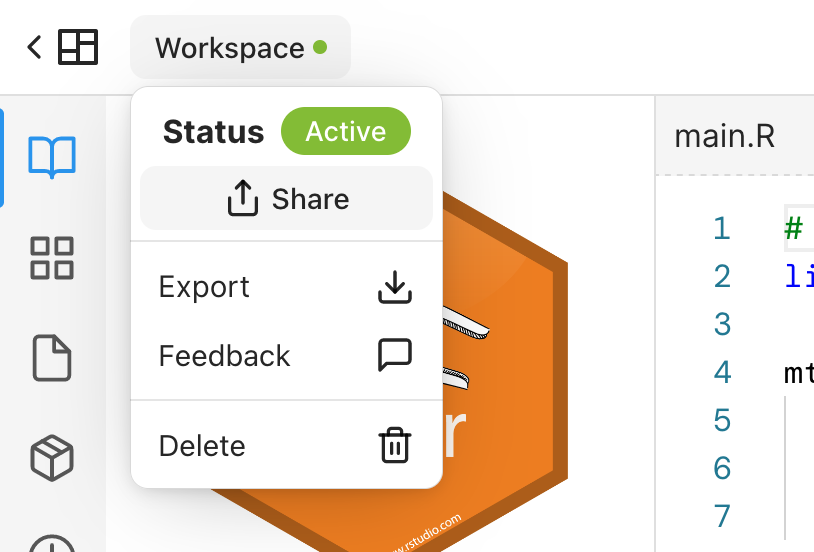This screenshot has width=814, height=552.
Task: Click the speech bubble Feedback icon
Action: point(395,355)
